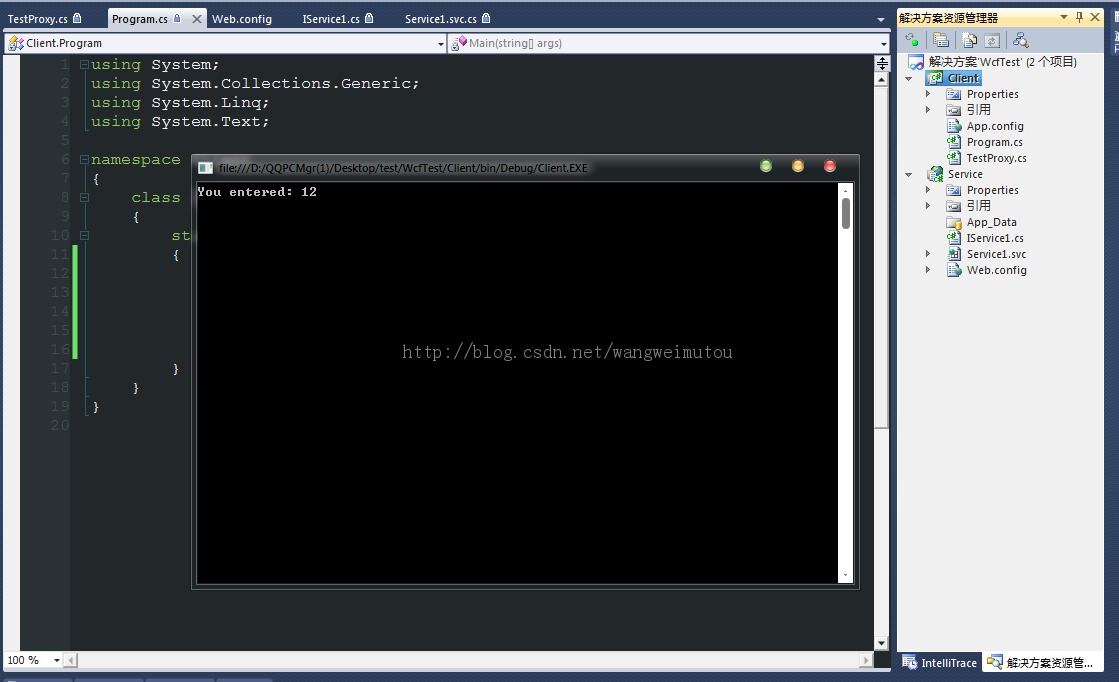This screenshot has height=682, width=1119.
Task: Click the Client Properties folder icon
Action: coord(953,93)
